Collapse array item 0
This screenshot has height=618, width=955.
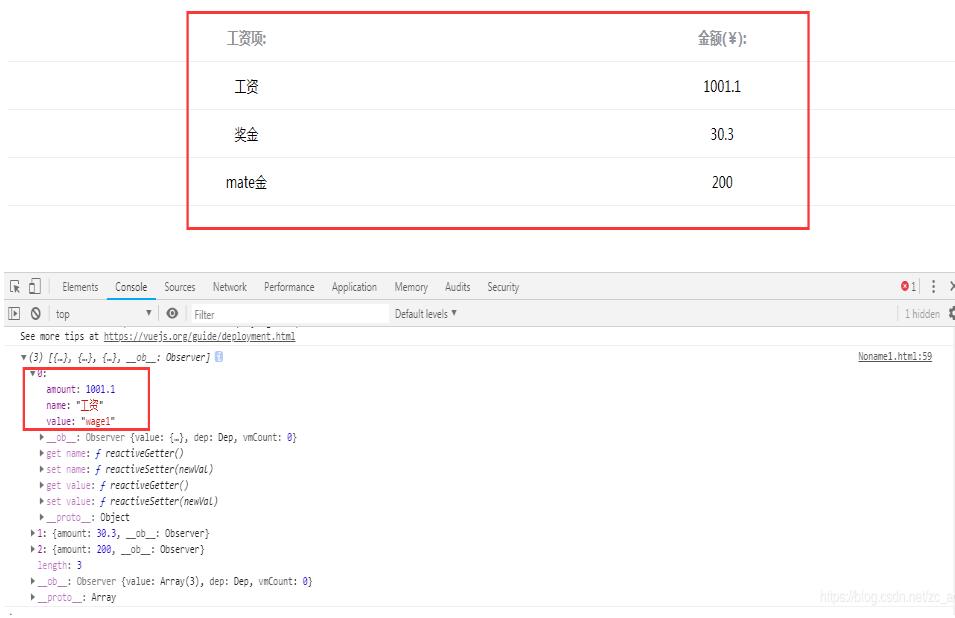pos(33,373)
